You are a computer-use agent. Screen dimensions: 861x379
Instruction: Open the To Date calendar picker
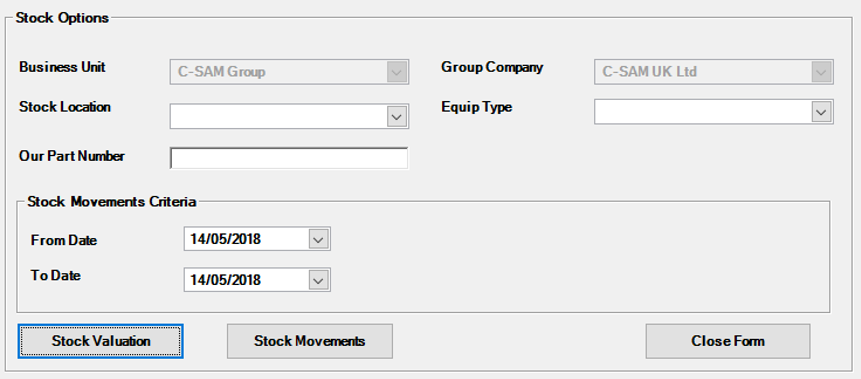click(x=319, y=280)
